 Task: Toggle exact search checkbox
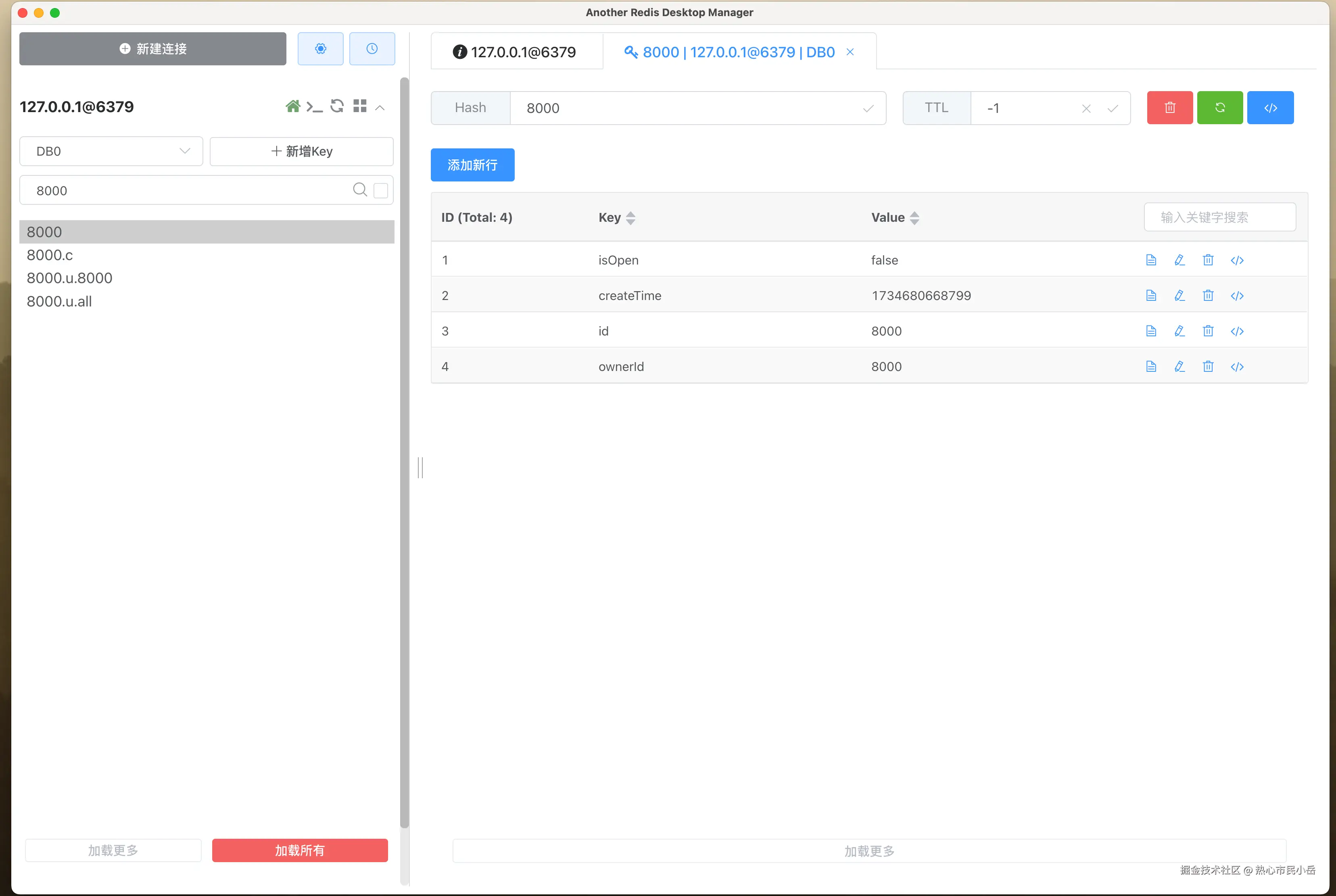(x=381, y=190)
